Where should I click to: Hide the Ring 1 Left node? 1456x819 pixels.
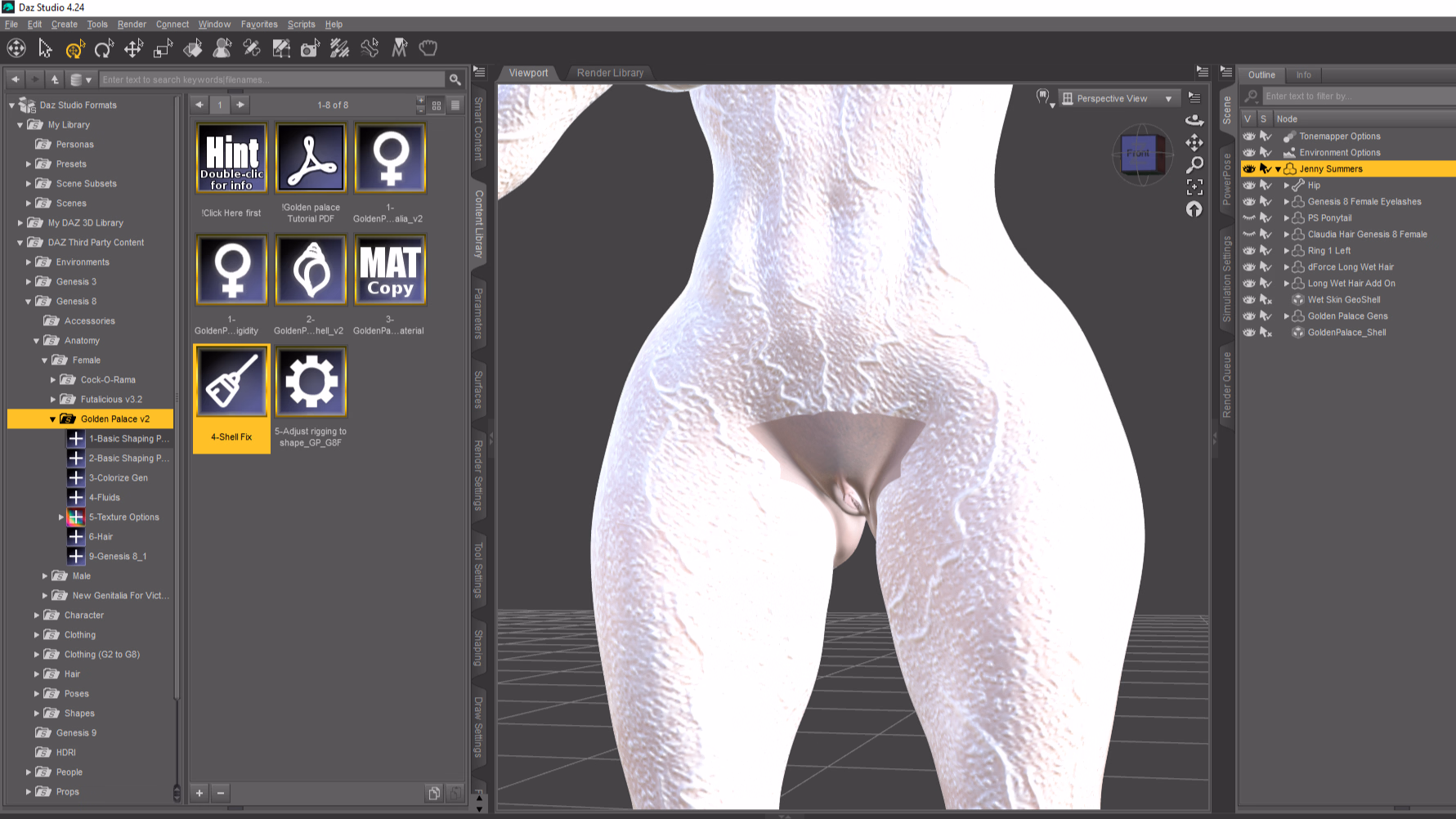(1248, 251)
